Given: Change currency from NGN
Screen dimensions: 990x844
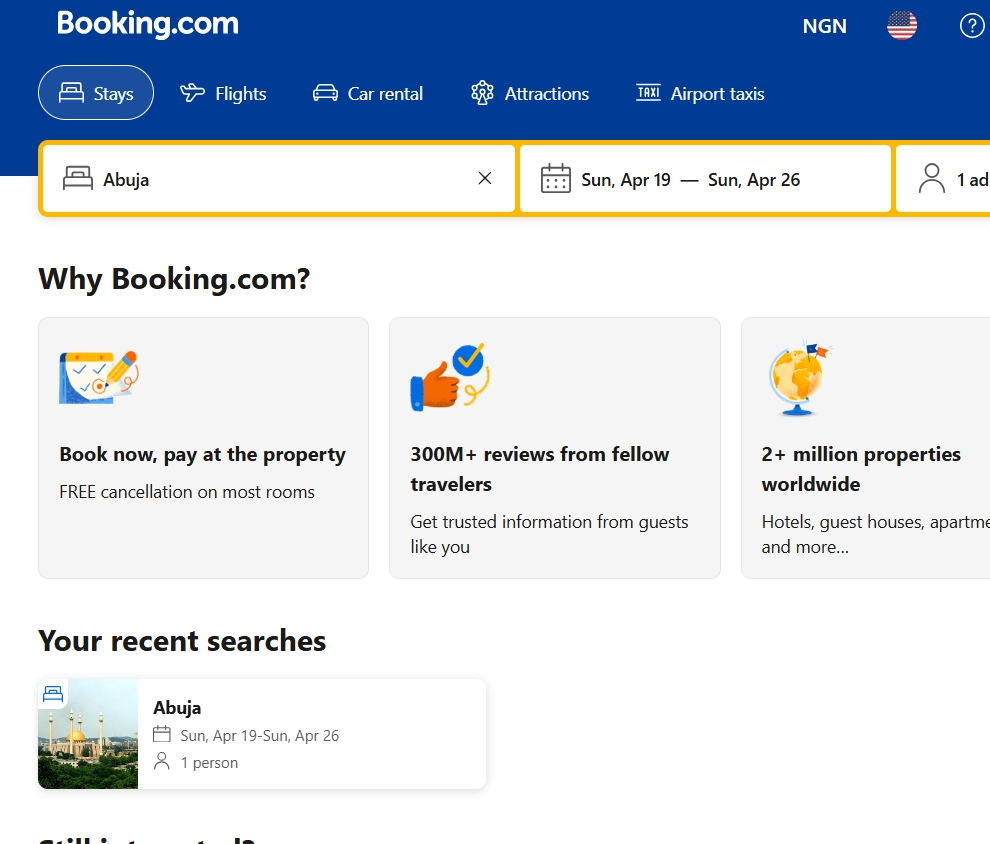Looking at the screenshot, I should tap(824, 26).
